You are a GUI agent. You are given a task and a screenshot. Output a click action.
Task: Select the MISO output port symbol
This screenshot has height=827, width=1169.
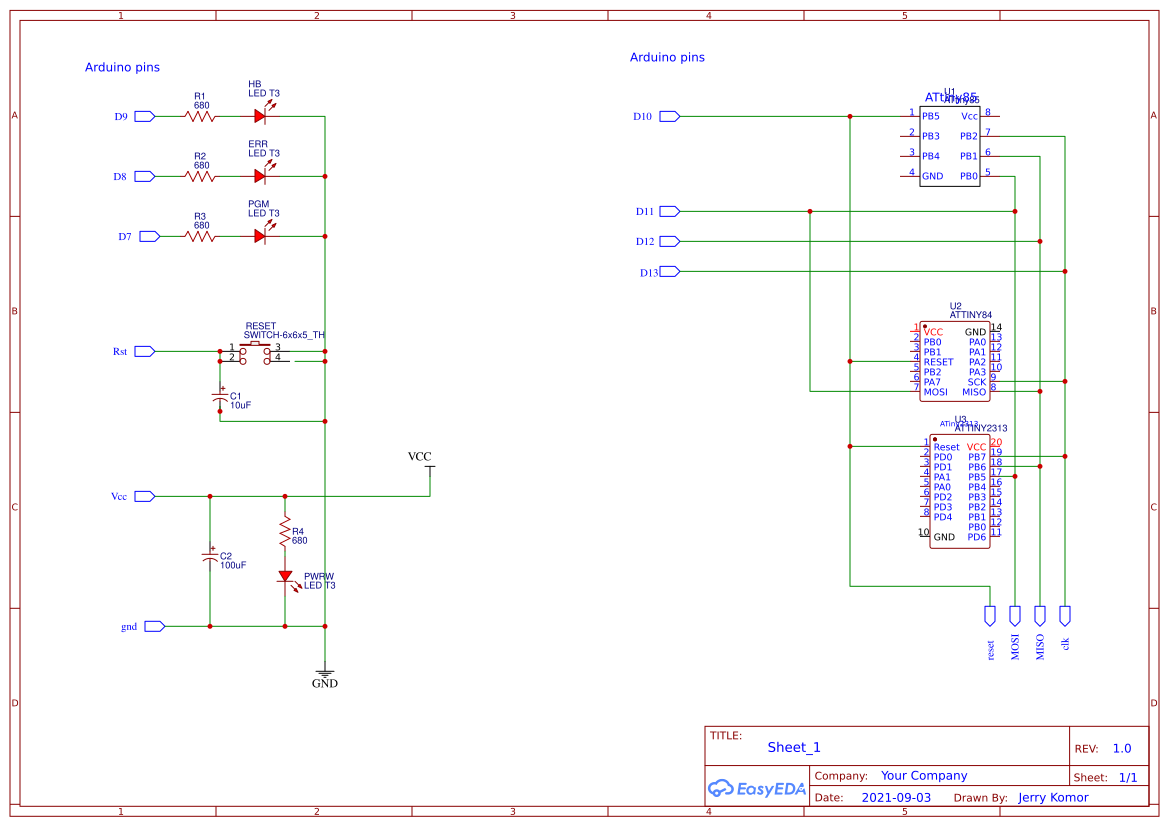pos(1040,616)
